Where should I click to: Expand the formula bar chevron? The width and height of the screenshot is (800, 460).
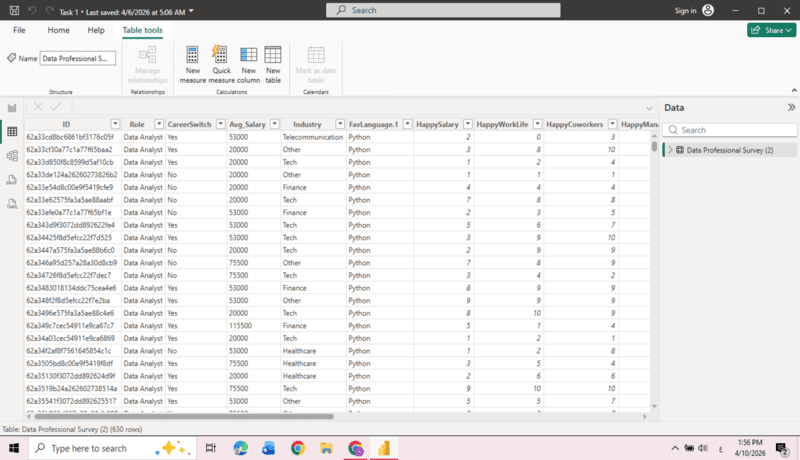tap(648, 107)
